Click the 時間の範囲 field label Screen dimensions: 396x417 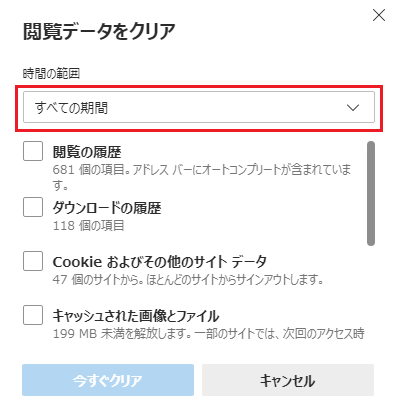point(51,73)
